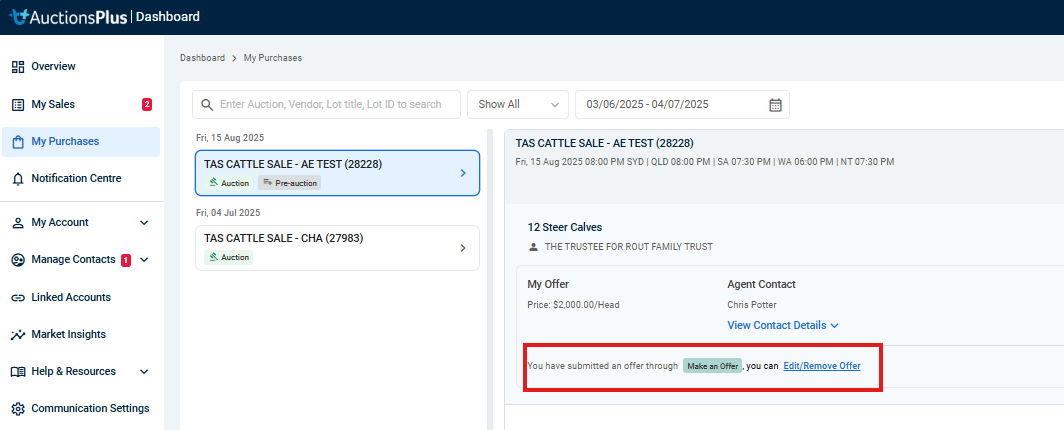1064x430 pixels.
Task: Click the My Purchases bag icon
Action: [18, 142]
